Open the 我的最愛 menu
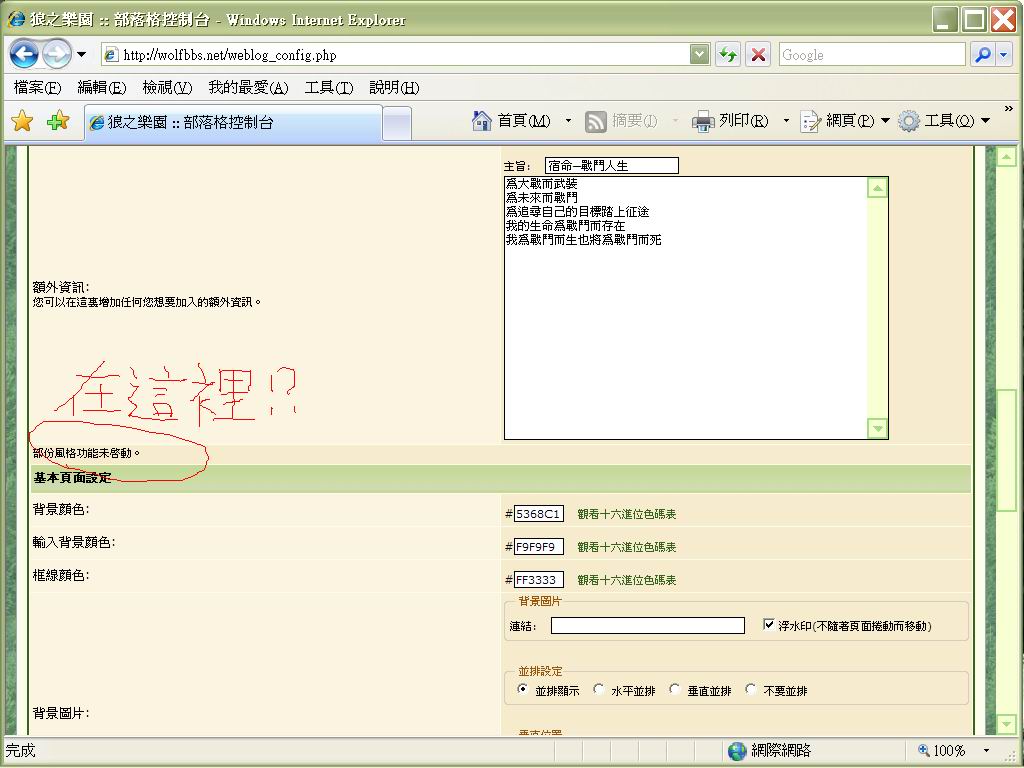 [x=247, y=88]
